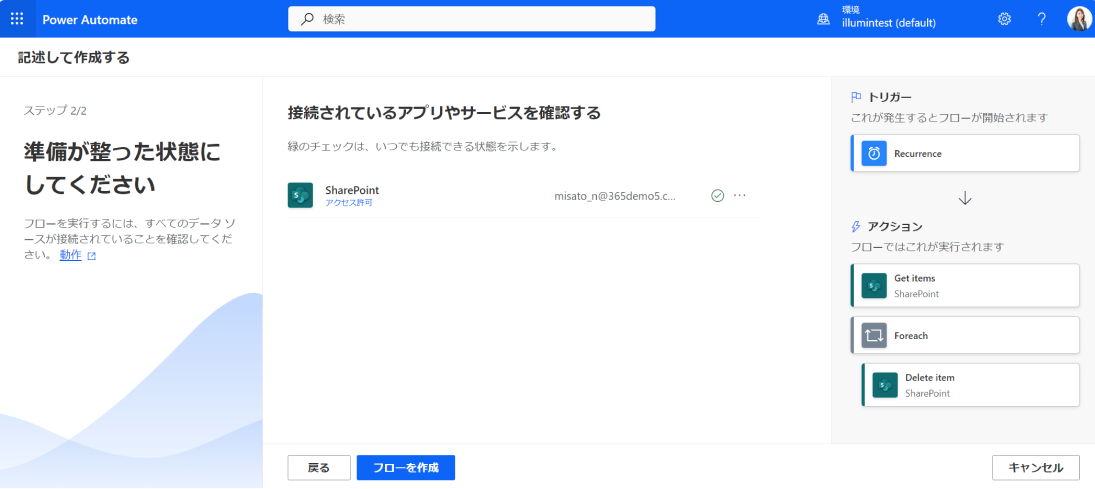1095x489 pixels.
Task: Click the SharePoint connection name text
Action: (x=352, y=190)
